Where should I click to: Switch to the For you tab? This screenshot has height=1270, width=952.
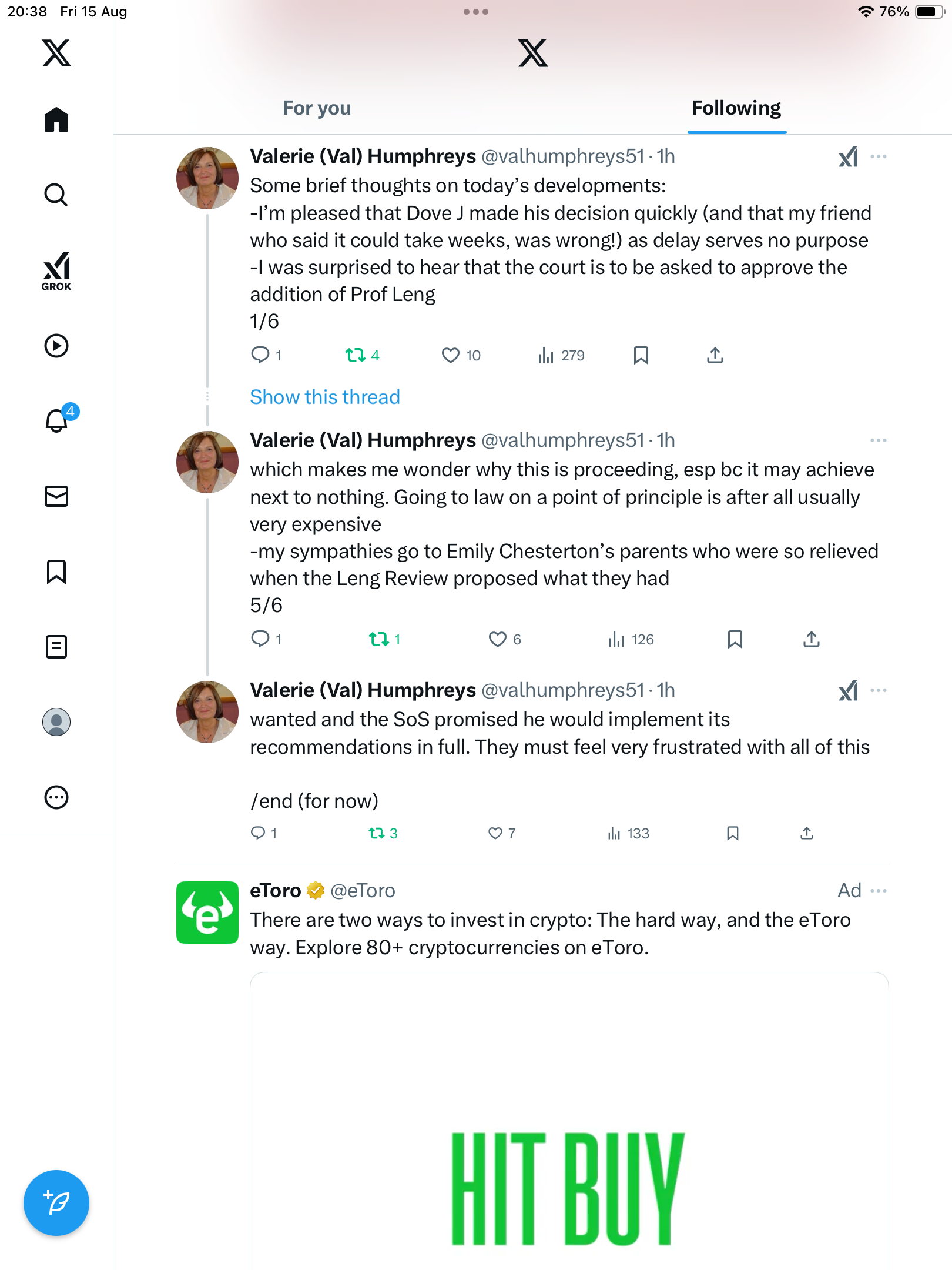(317, 108)
